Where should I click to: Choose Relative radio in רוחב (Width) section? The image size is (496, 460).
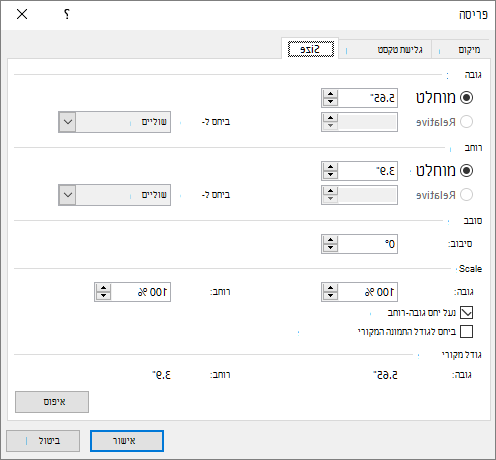[466, 195]
